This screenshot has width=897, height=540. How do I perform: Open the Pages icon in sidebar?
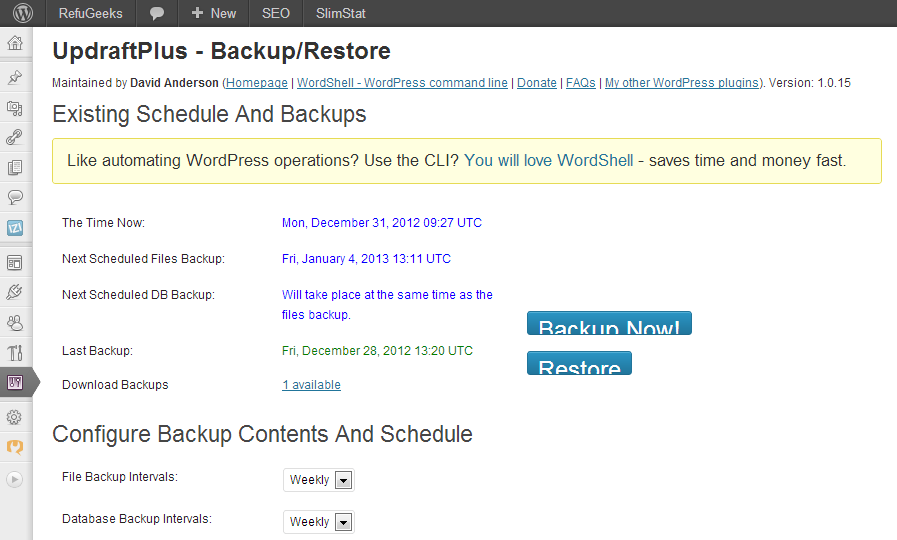click(15, 168)
